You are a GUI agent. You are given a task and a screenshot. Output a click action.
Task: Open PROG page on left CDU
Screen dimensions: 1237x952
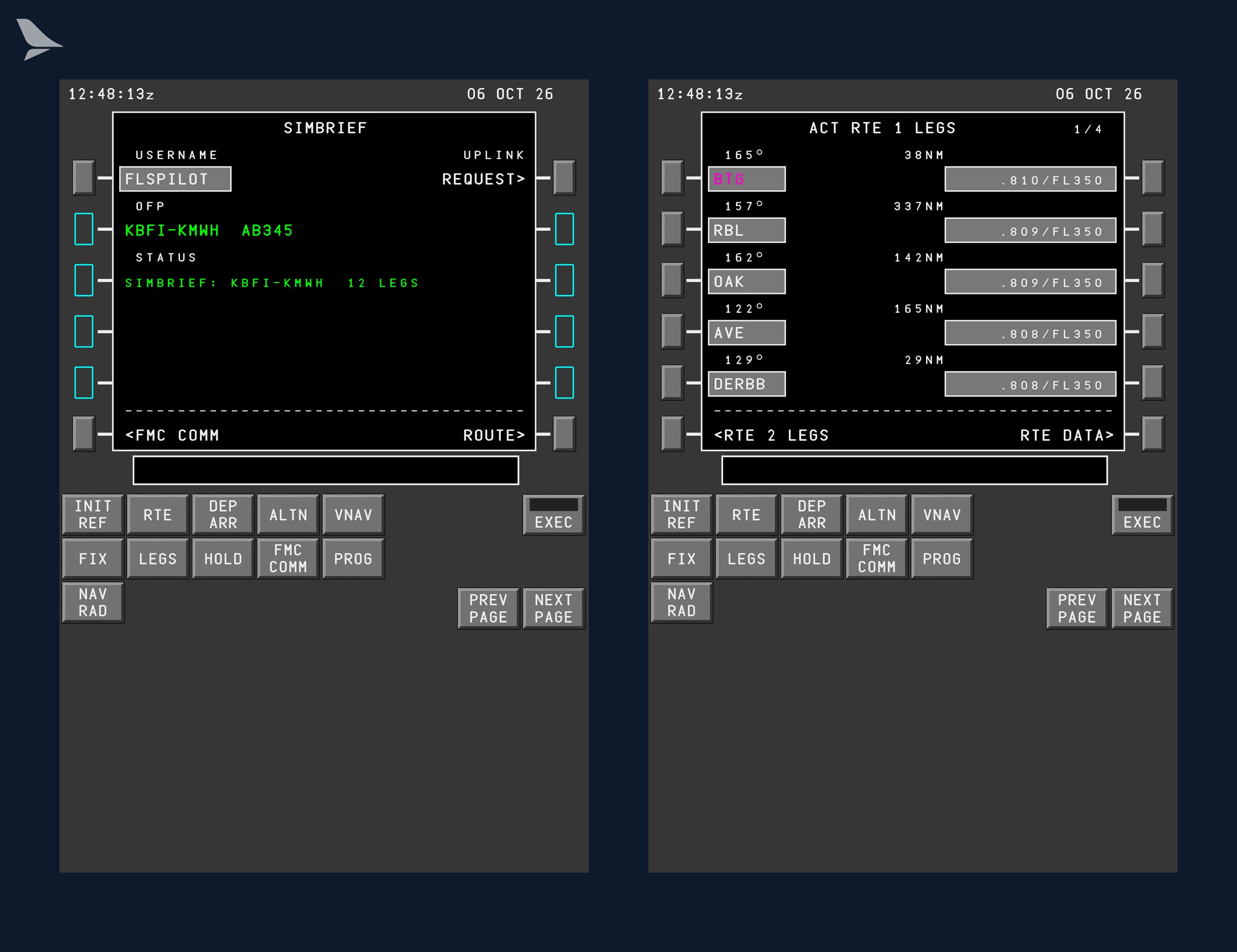354,558
